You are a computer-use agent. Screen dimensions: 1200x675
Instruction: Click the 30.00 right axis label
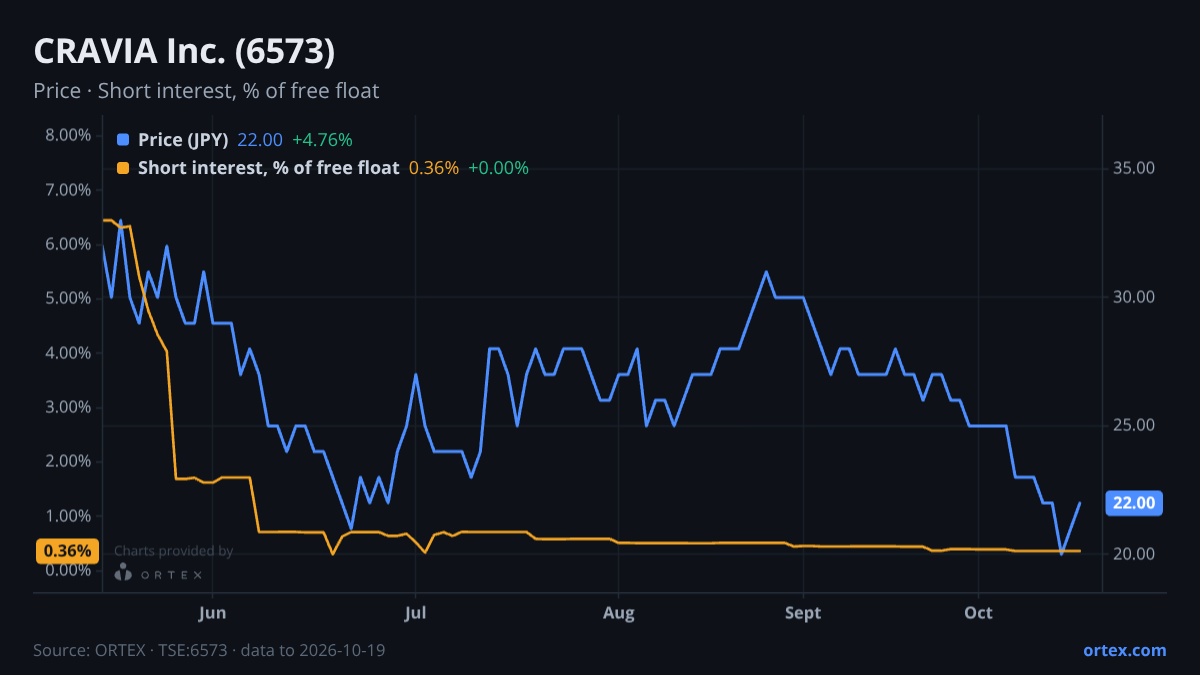(x=1134, y=297)
